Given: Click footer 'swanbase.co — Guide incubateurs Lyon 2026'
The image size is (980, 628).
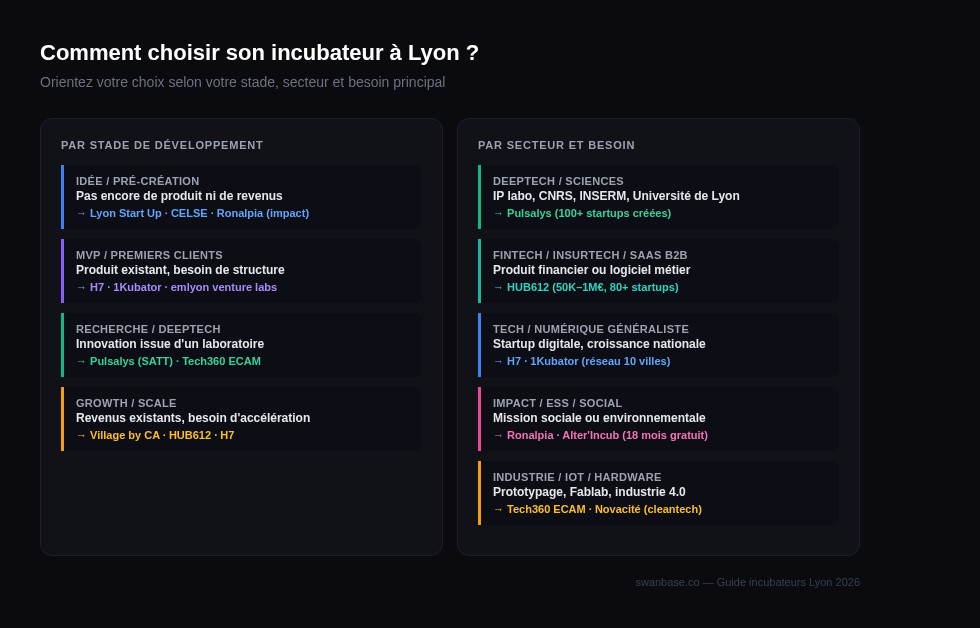Looking at the screenshot, I should (x=748, y=582).
